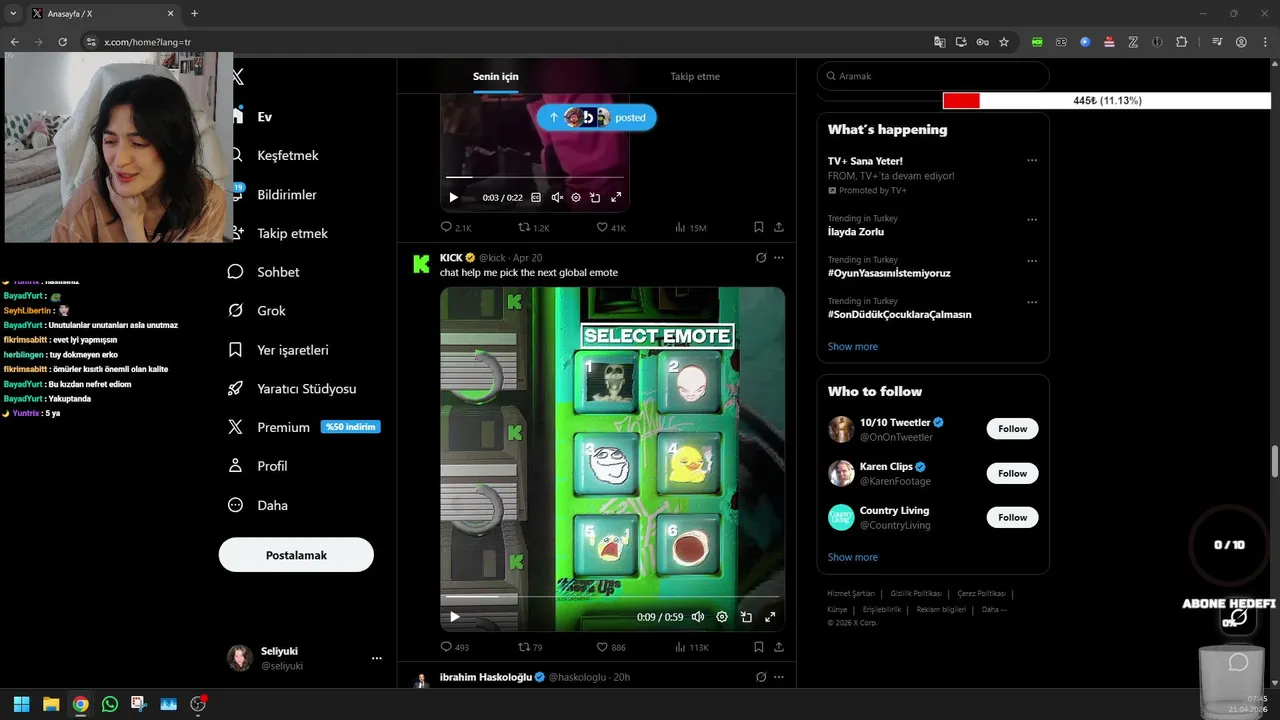
Task: Show more under Who to follow
Action: click(x=853, y=557)
